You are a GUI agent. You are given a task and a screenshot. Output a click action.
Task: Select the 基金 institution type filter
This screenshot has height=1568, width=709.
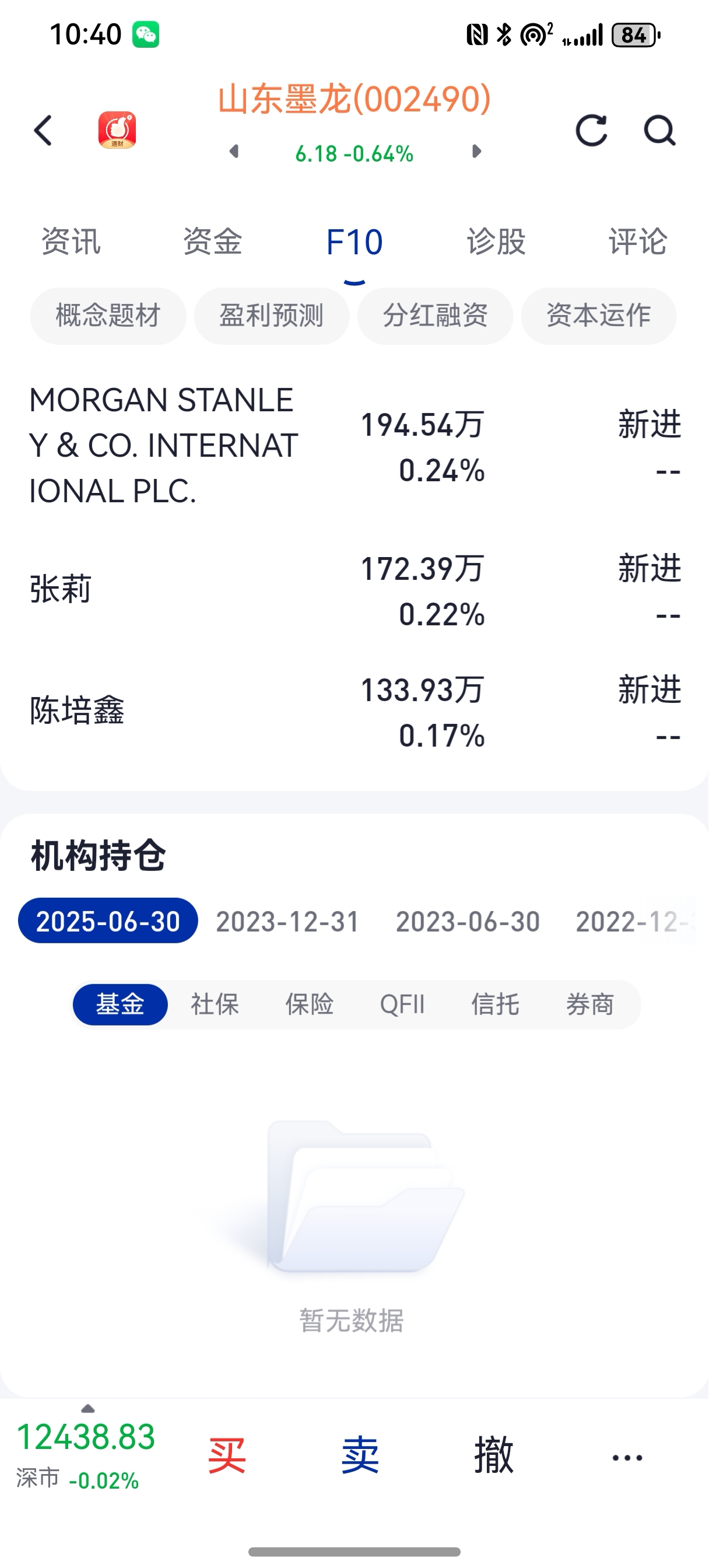pos(120,1005)
